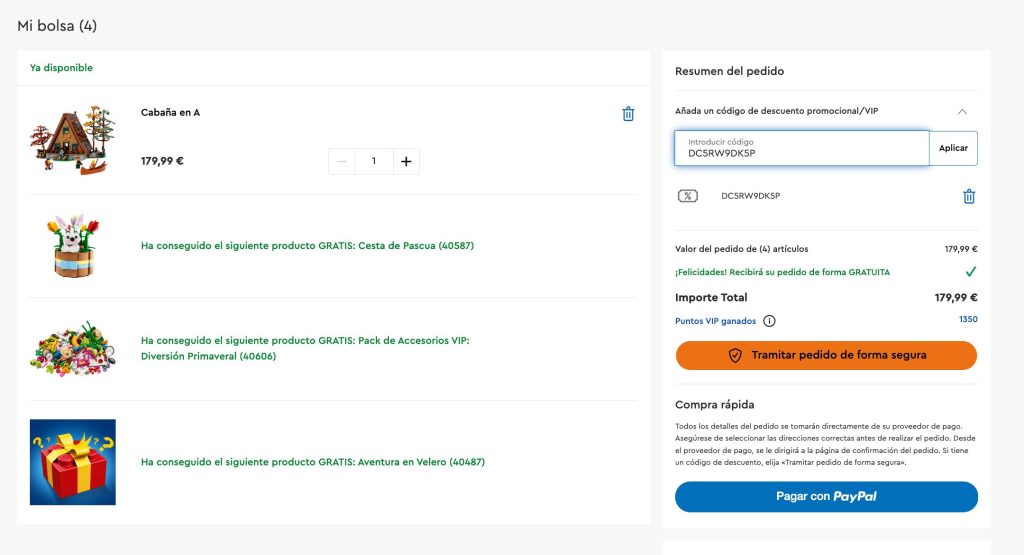The height and width of the screenshot is (555, 1024).
Task: Open the Cabaña en A product thumbnail
Action: (x=72, y=139)
